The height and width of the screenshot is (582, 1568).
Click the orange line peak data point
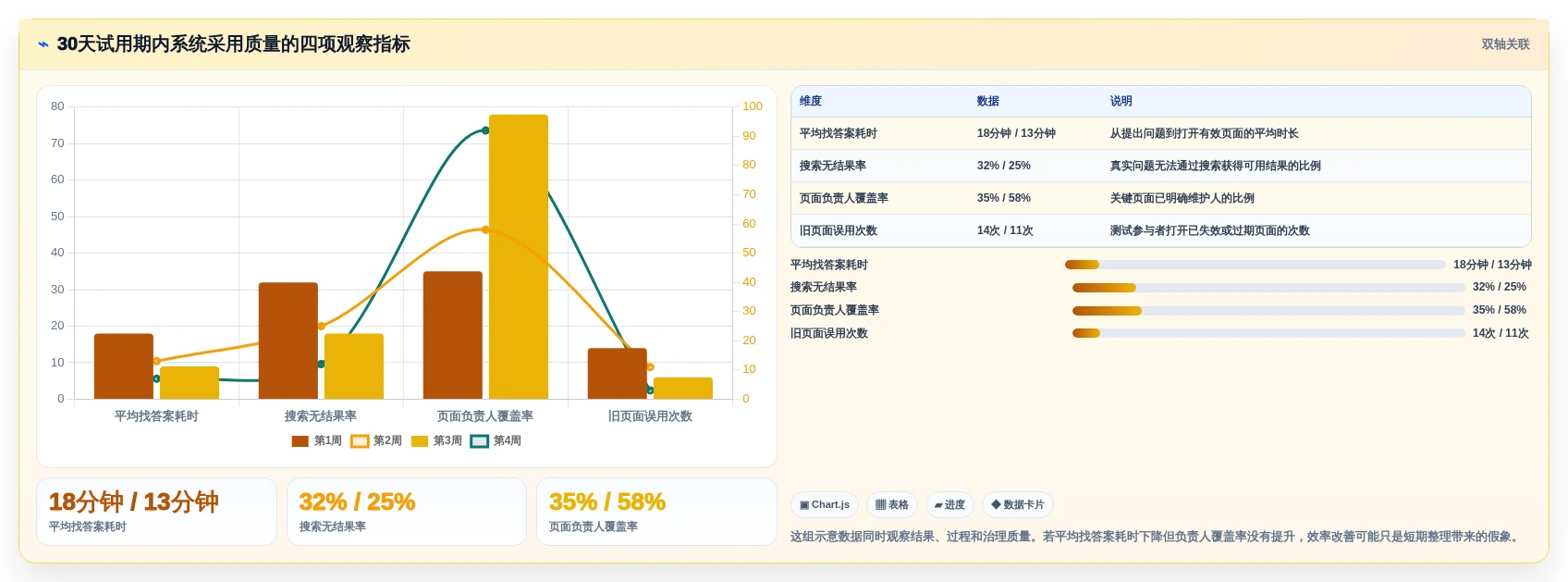coord(485,229)
